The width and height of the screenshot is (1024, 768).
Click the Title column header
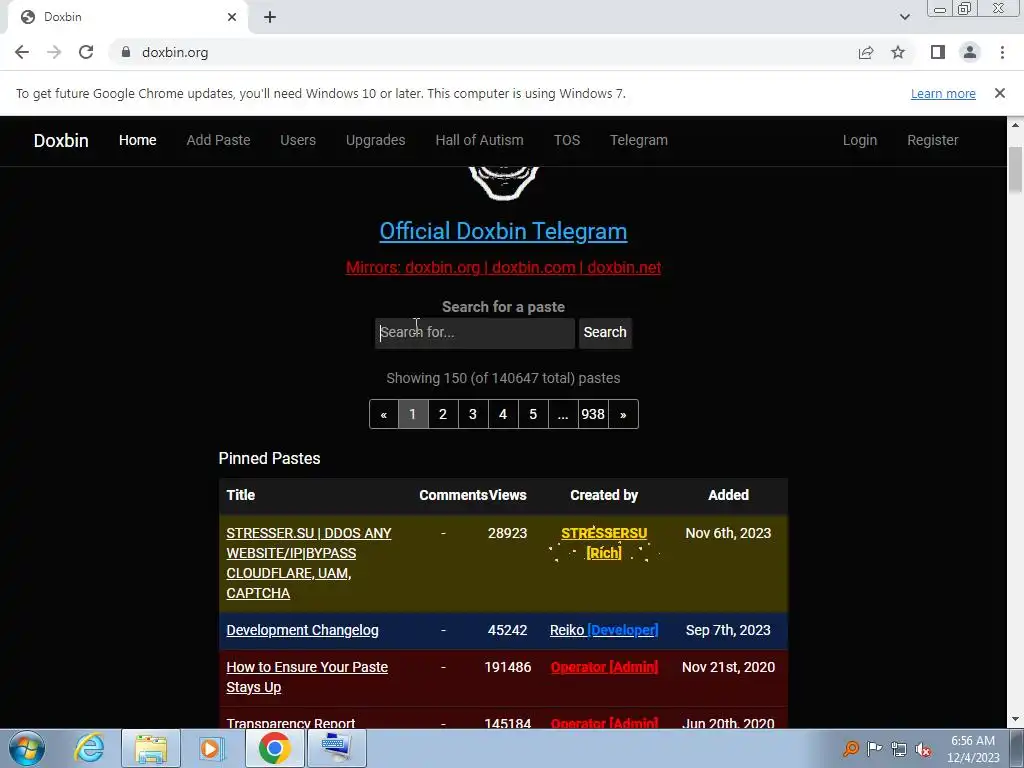[x=241, y=495]
